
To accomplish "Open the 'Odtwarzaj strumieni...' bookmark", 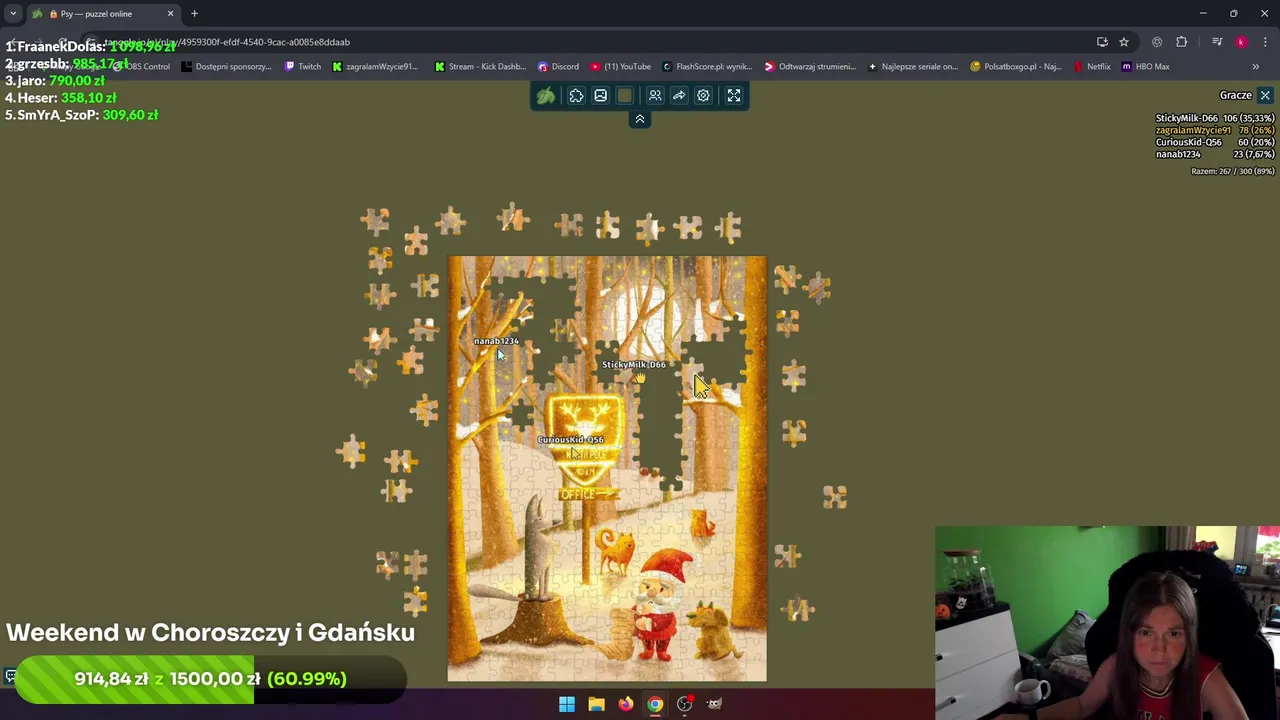I will pos(810,67).
